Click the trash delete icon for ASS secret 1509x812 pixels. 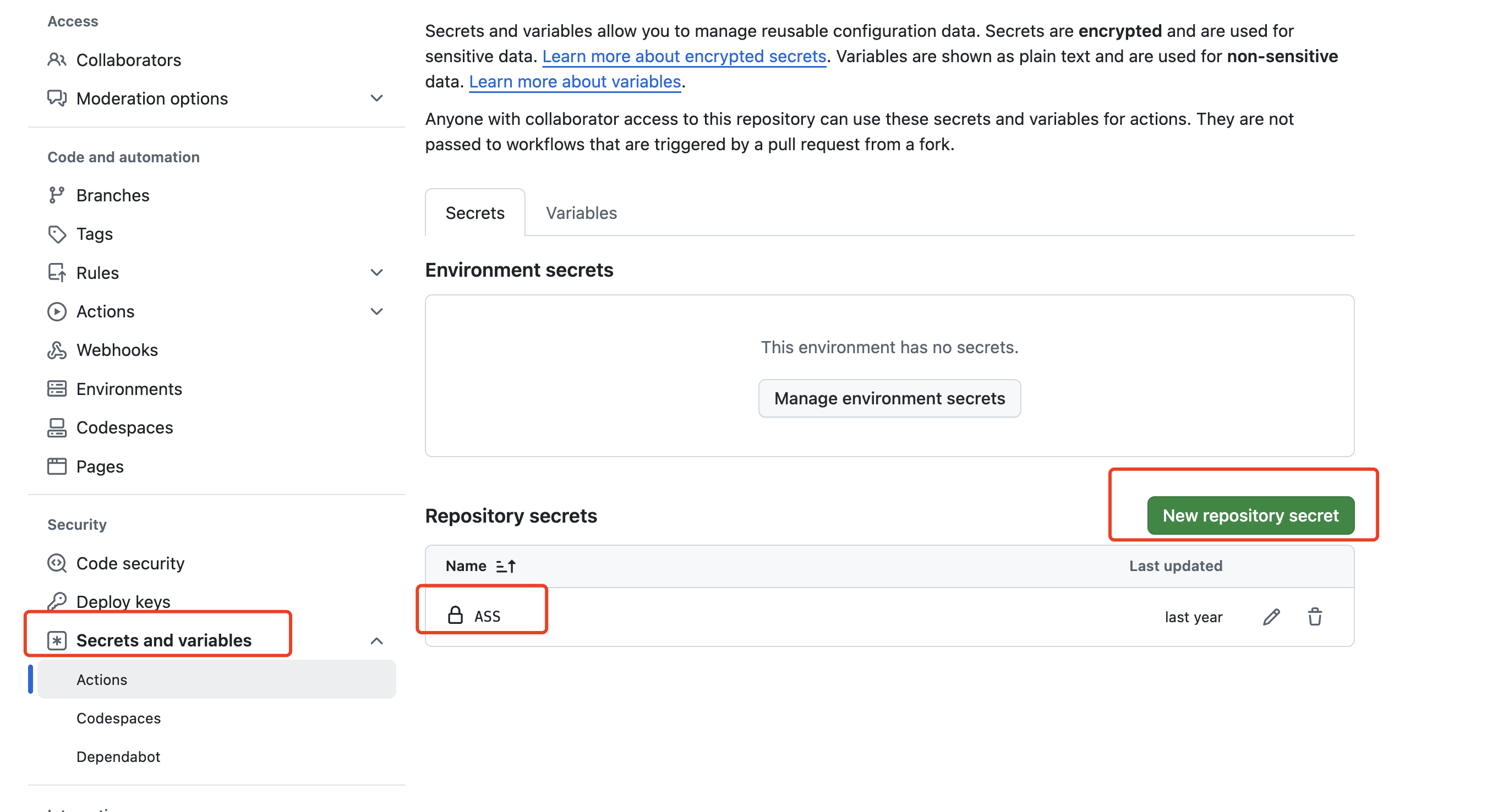pos(1315,617)
